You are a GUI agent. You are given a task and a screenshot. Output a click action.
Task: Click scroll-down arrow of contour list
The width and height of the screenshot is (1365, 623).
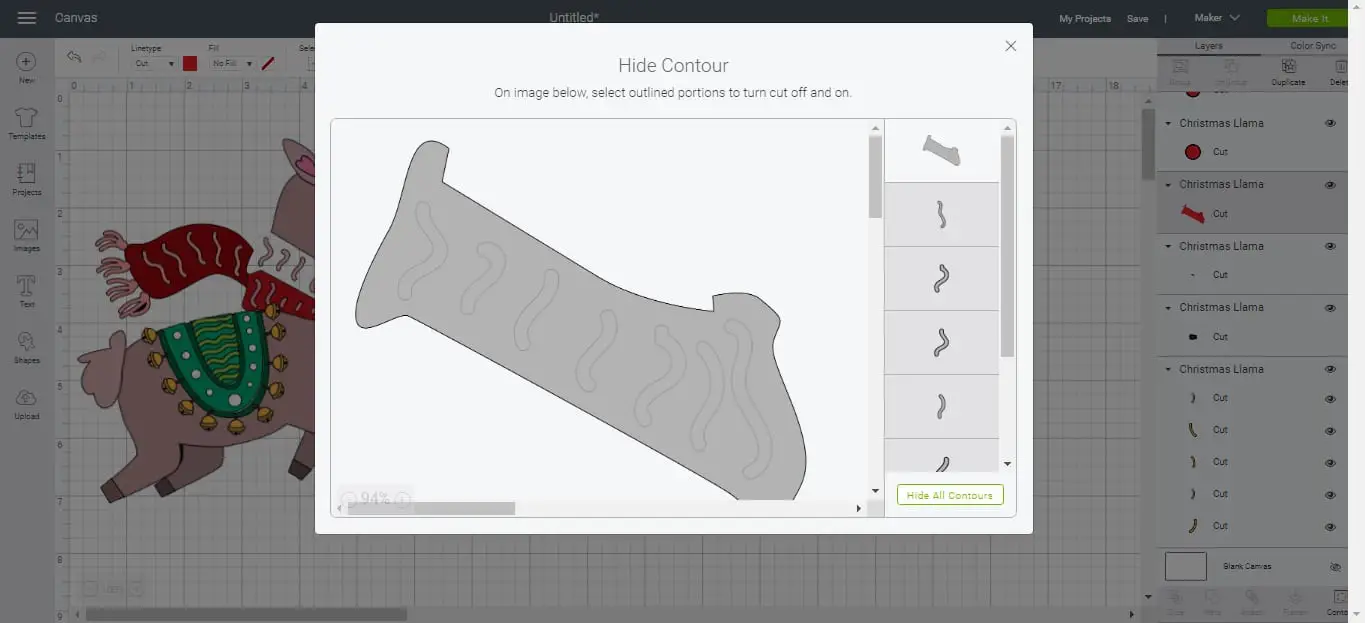pos(1007,464)
